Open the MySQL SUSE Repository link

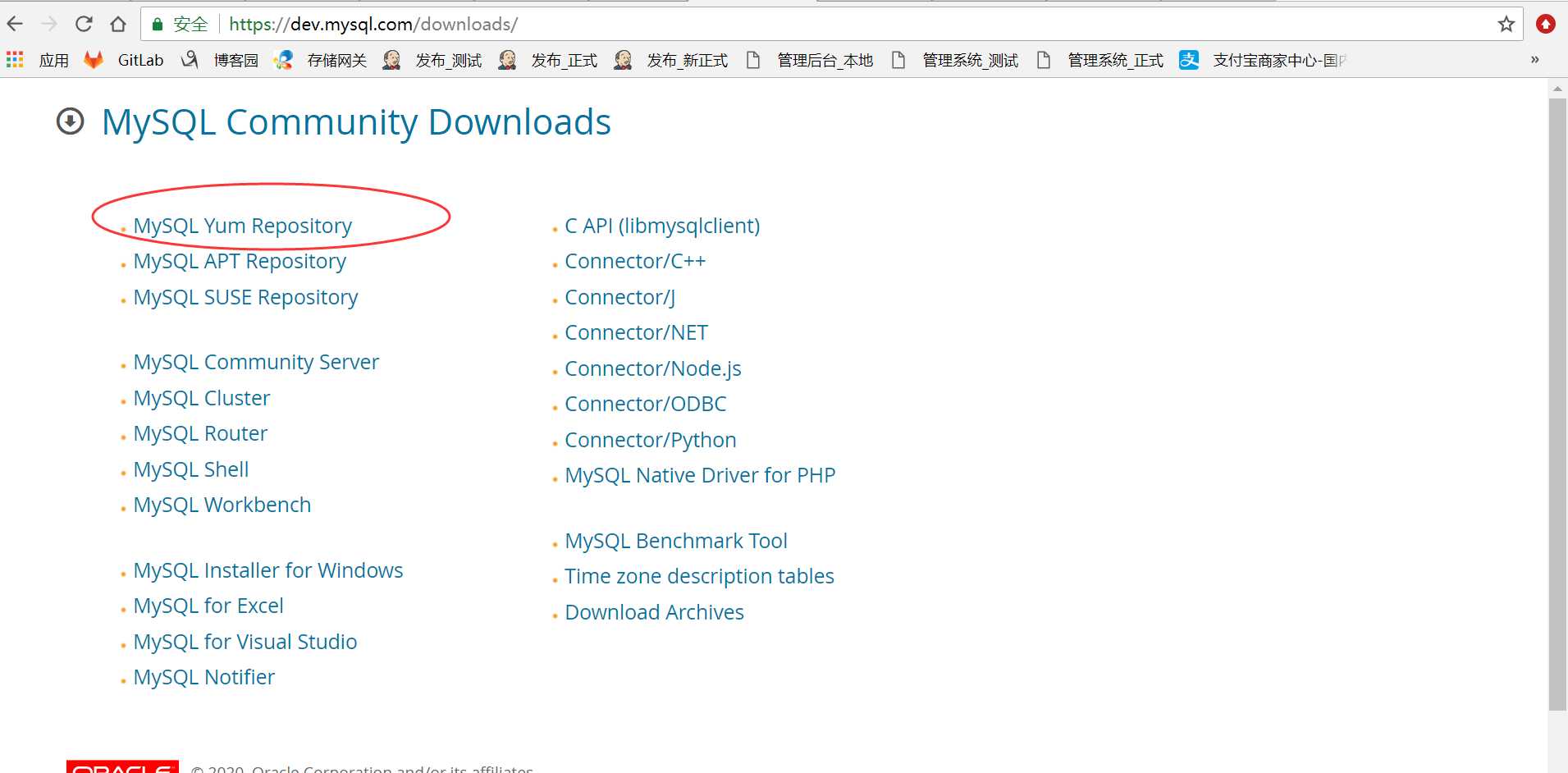click(x=245, y=297)
